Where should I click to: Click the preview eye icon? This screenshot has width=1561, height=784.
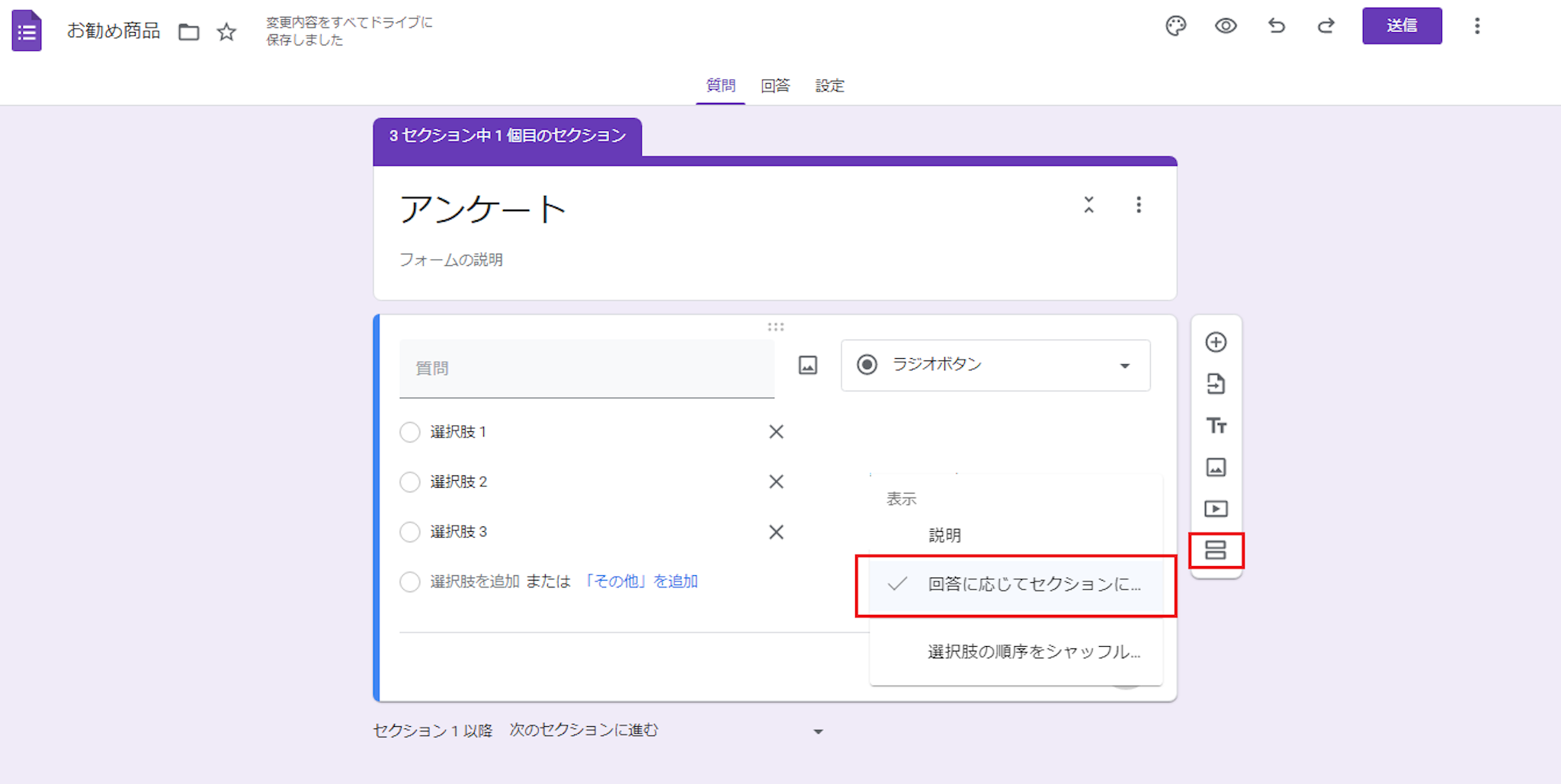click(1226, 26)
